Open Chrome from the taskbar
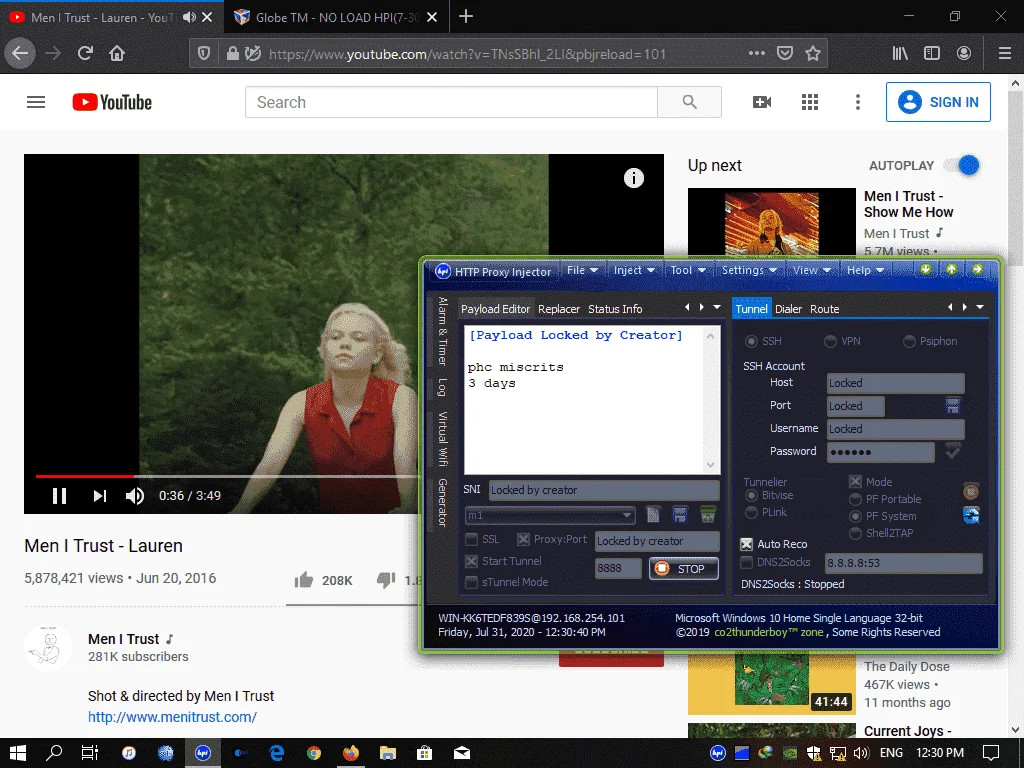The image size is (1024, 768). 314,753
